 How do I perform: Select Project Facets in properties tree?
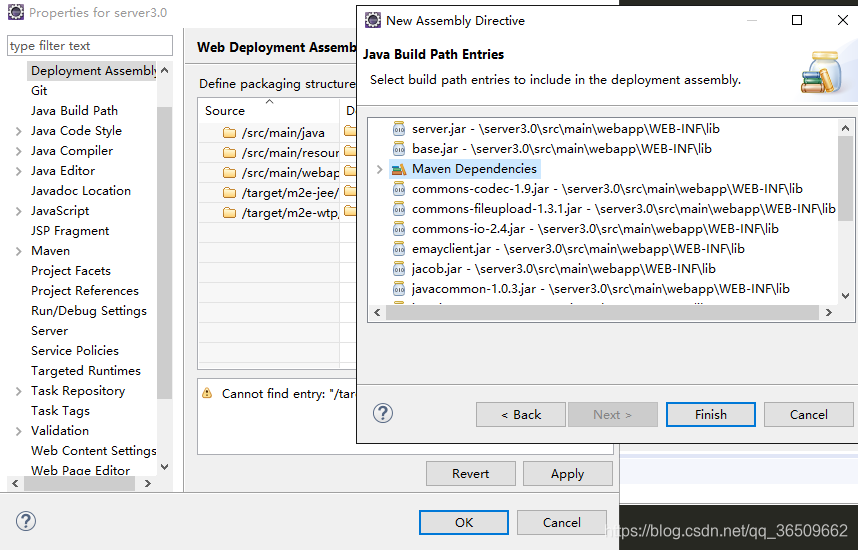[x=71, y=271]
